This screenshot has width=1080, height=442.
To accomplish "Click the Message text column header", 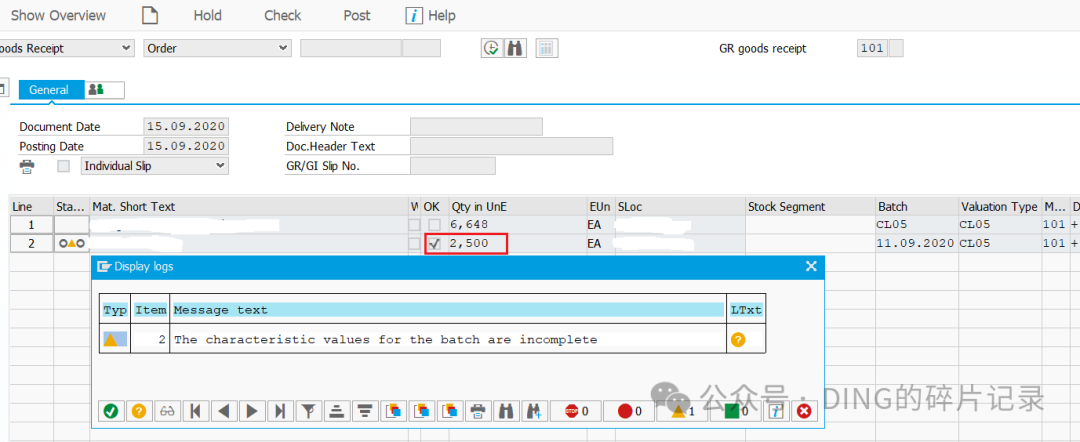I will coord(448,310).
